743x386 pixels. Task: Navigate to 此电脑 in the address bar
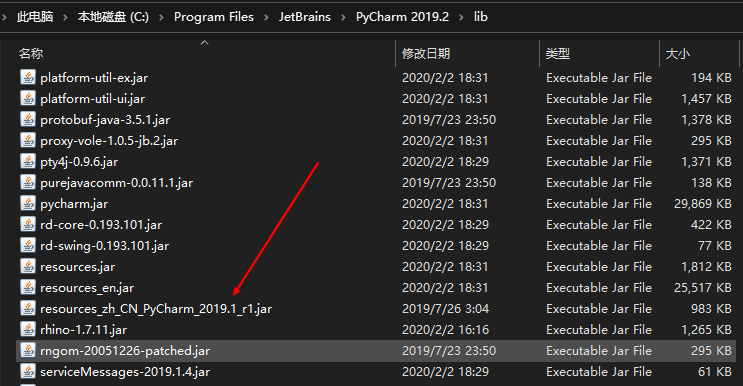tap(35, 17)
